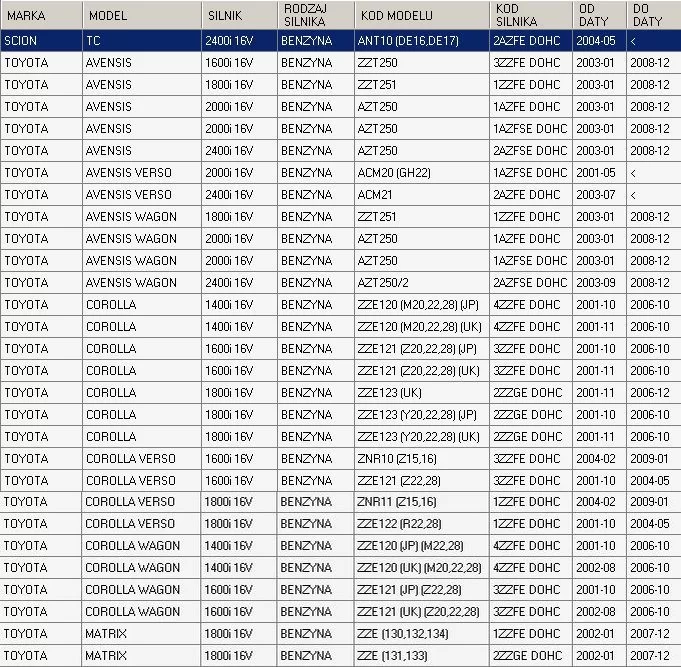Click BENZYNA in the SCION TC row
Image resolution: width=681 pixels, height=667 pixels.
pos(316,41)
